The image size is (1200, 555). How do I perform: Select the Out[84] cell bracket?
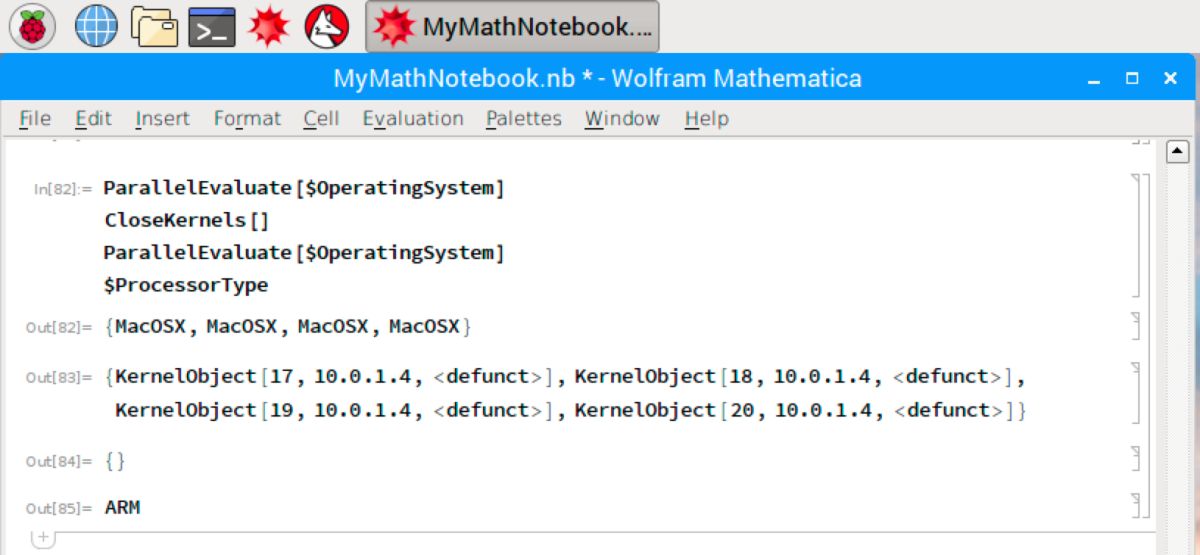point(1135,459)
